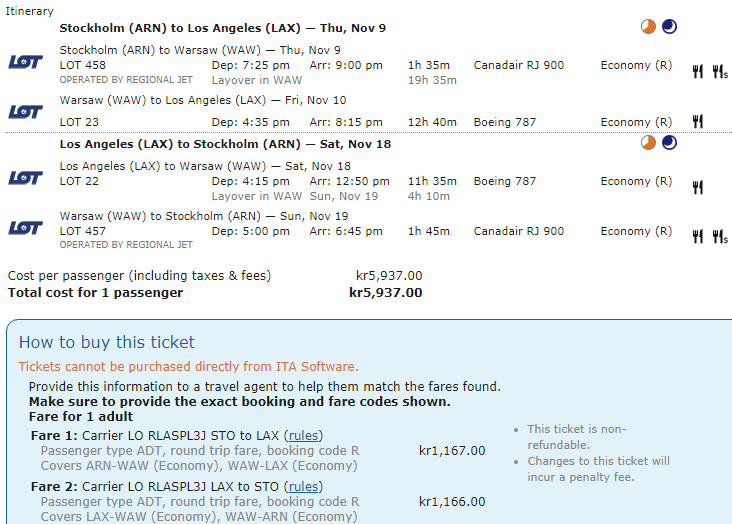Viewport: 732px width, 524px height.
Task: Open the rules link for Fare 1
Action: coord(302,436)
